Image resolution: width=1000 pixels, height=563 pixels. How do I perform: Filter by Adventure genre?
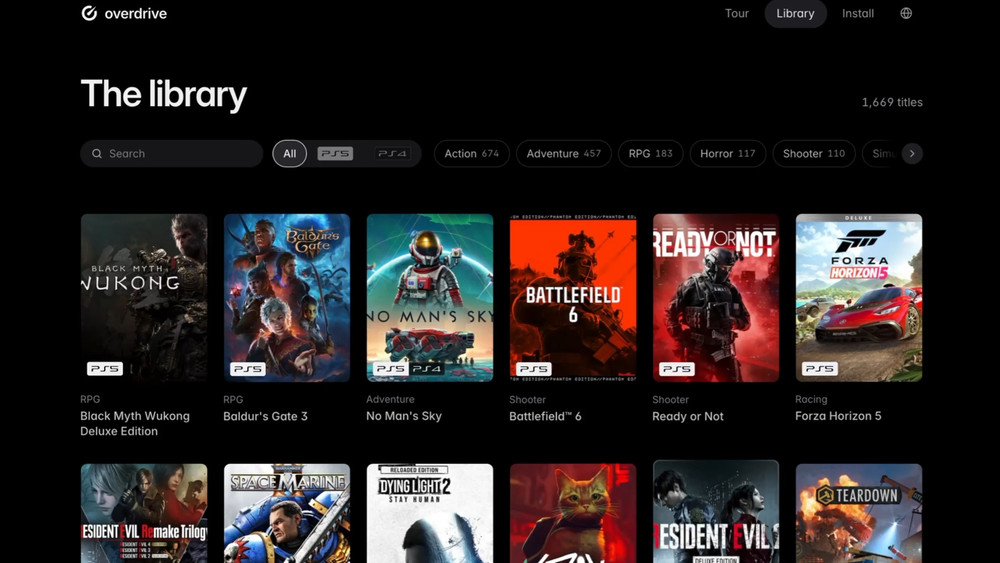(x=564, y=154)
